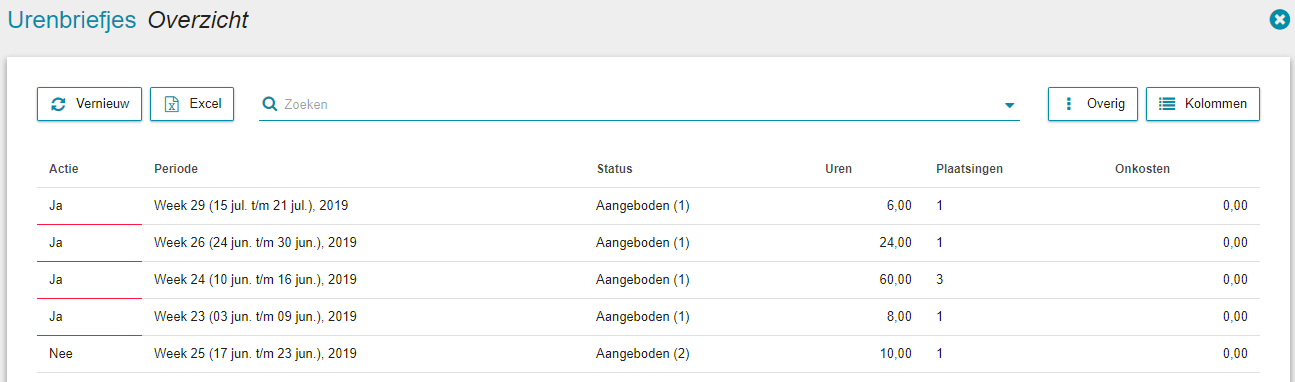Sort by the Uren column header

tap(838, 169)
